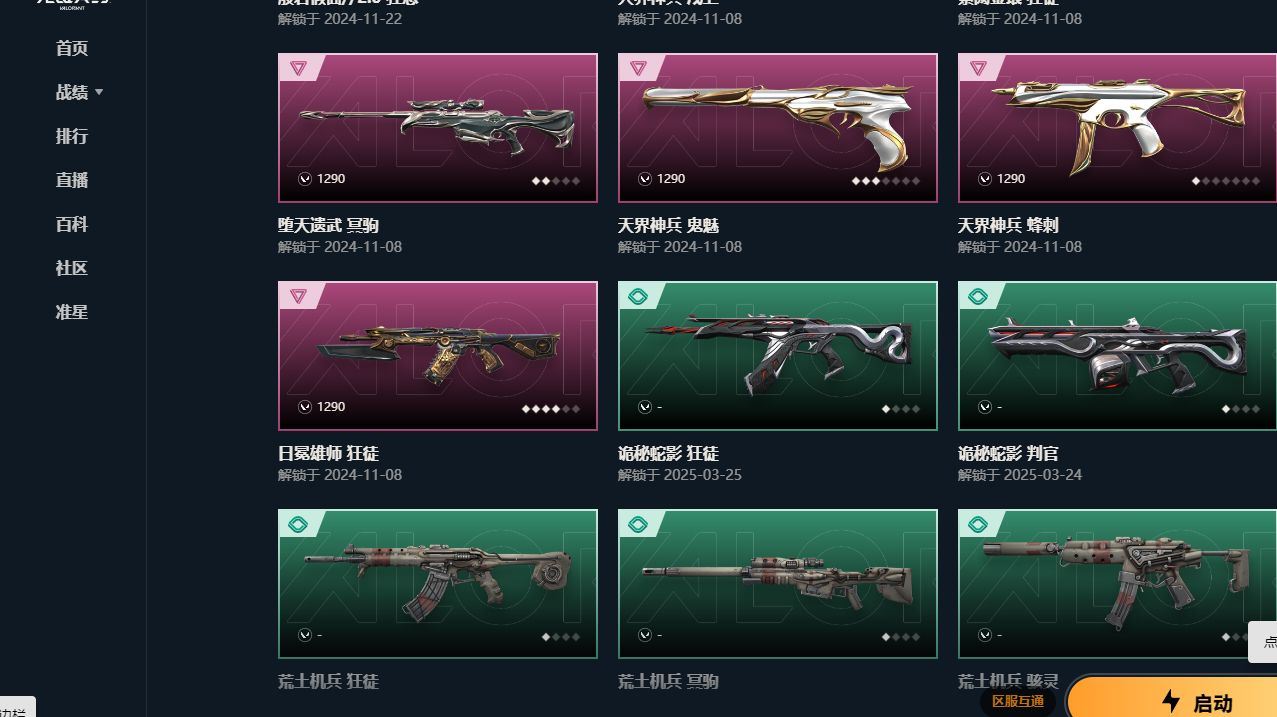Click green tier icon on 诡秘蛇影 狂徒 card
The height and width of the screenshot is (717, 1277).
638,296
